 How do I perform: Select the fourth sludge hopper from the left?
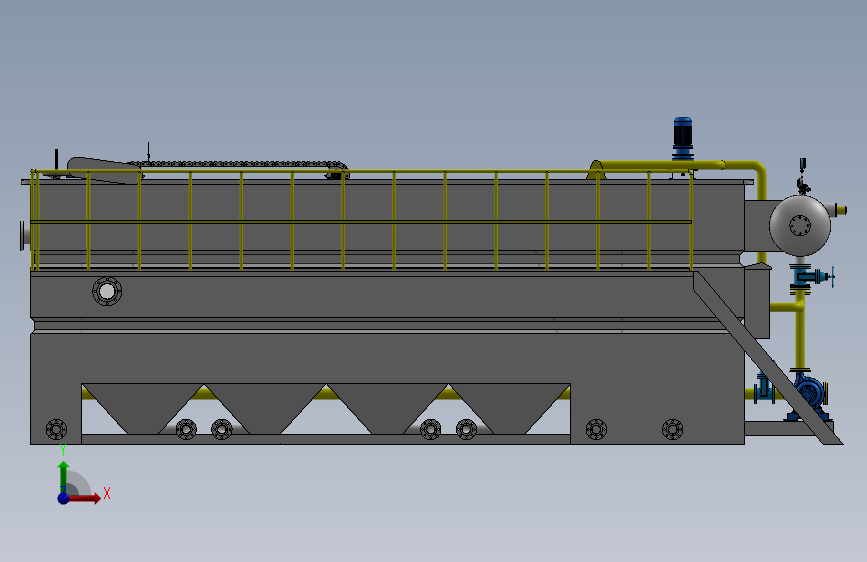tap(510, 409)
